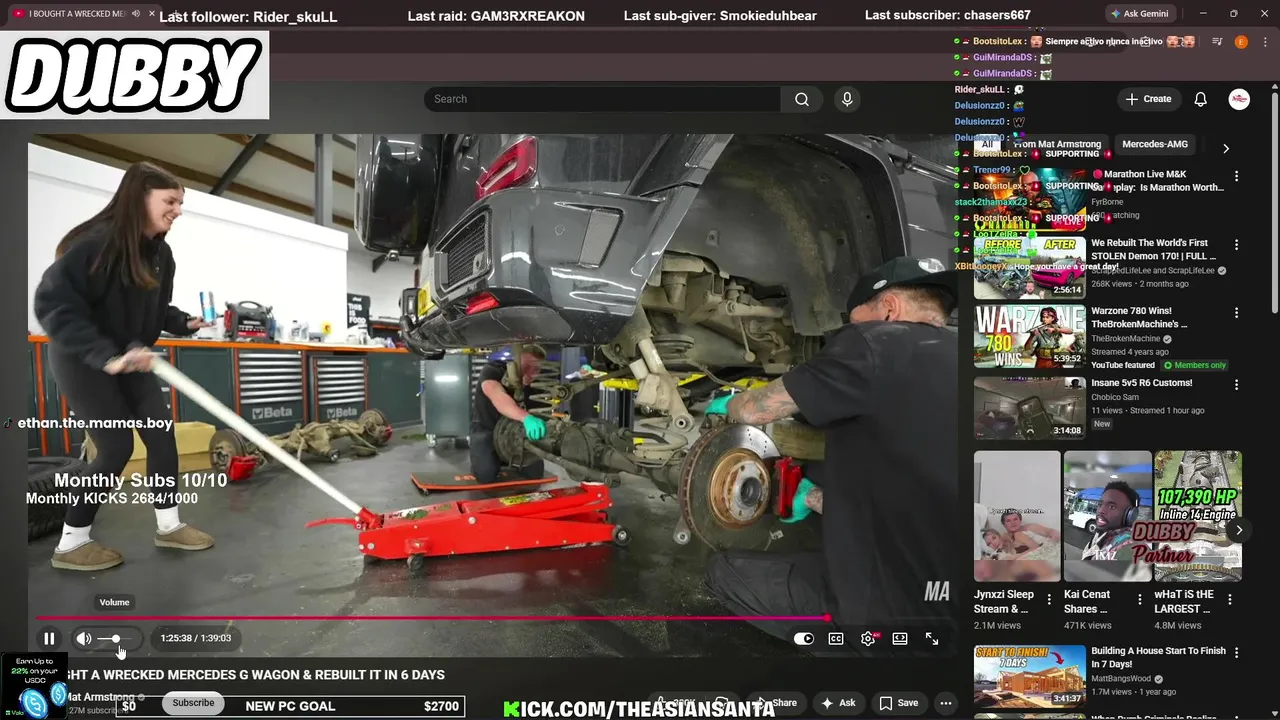Toggle closed captions with the CC icon
This screenshot has height=720, width=1280.
point(836,638)
